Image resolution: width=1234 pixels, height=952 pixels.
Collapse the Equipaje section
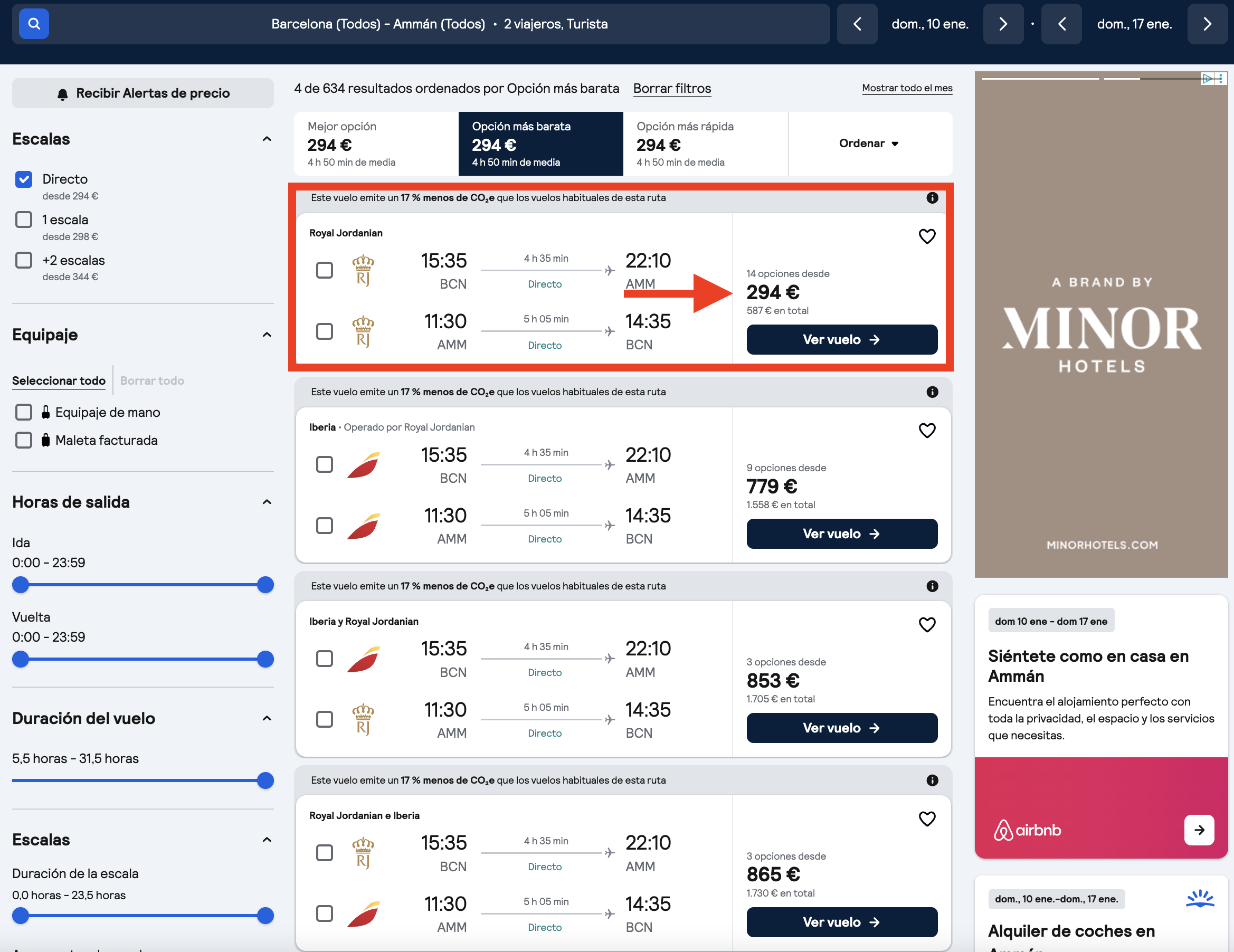[x=267, y=335]
